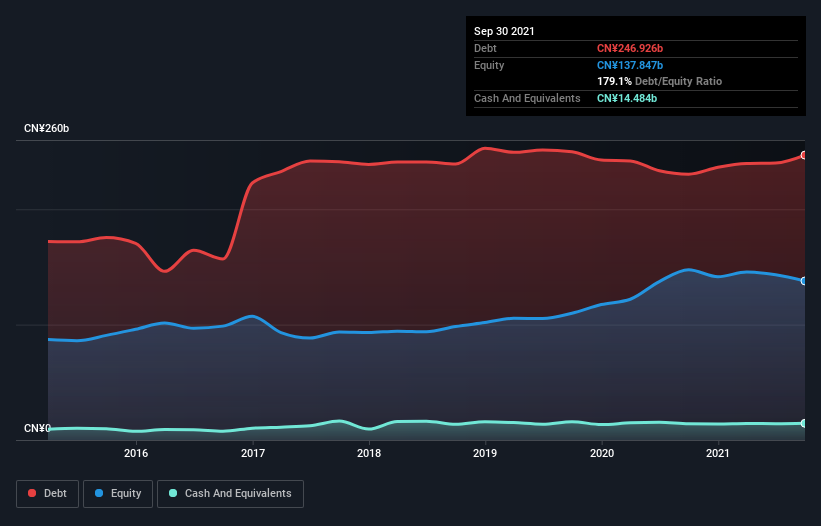Click Cash And Equivalents label in tooltip
Screen dimensions: 821x526
[x=527, y=98]
